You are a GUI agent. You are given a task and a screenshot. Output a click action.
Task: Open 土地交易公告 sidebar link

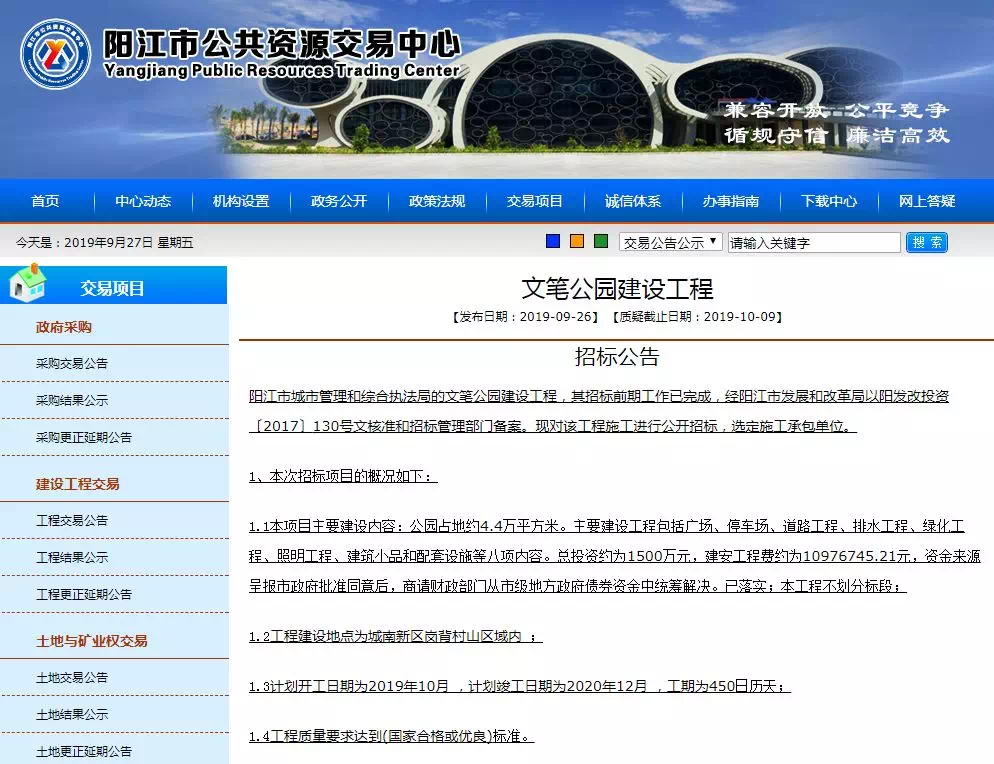(x=72, y=677)
